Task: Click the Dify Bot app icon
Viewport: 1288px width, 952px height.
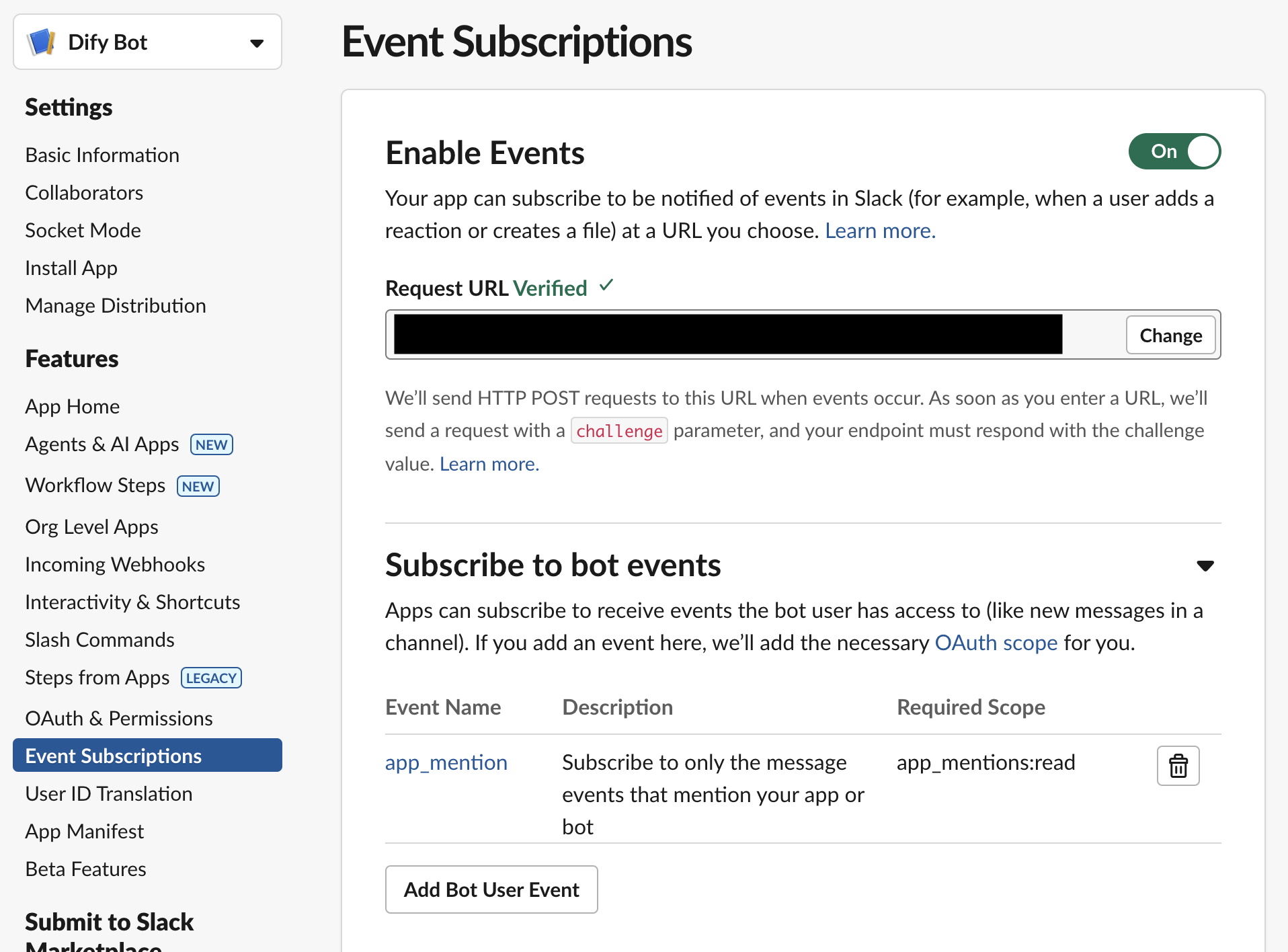Action: click(42, 42)
